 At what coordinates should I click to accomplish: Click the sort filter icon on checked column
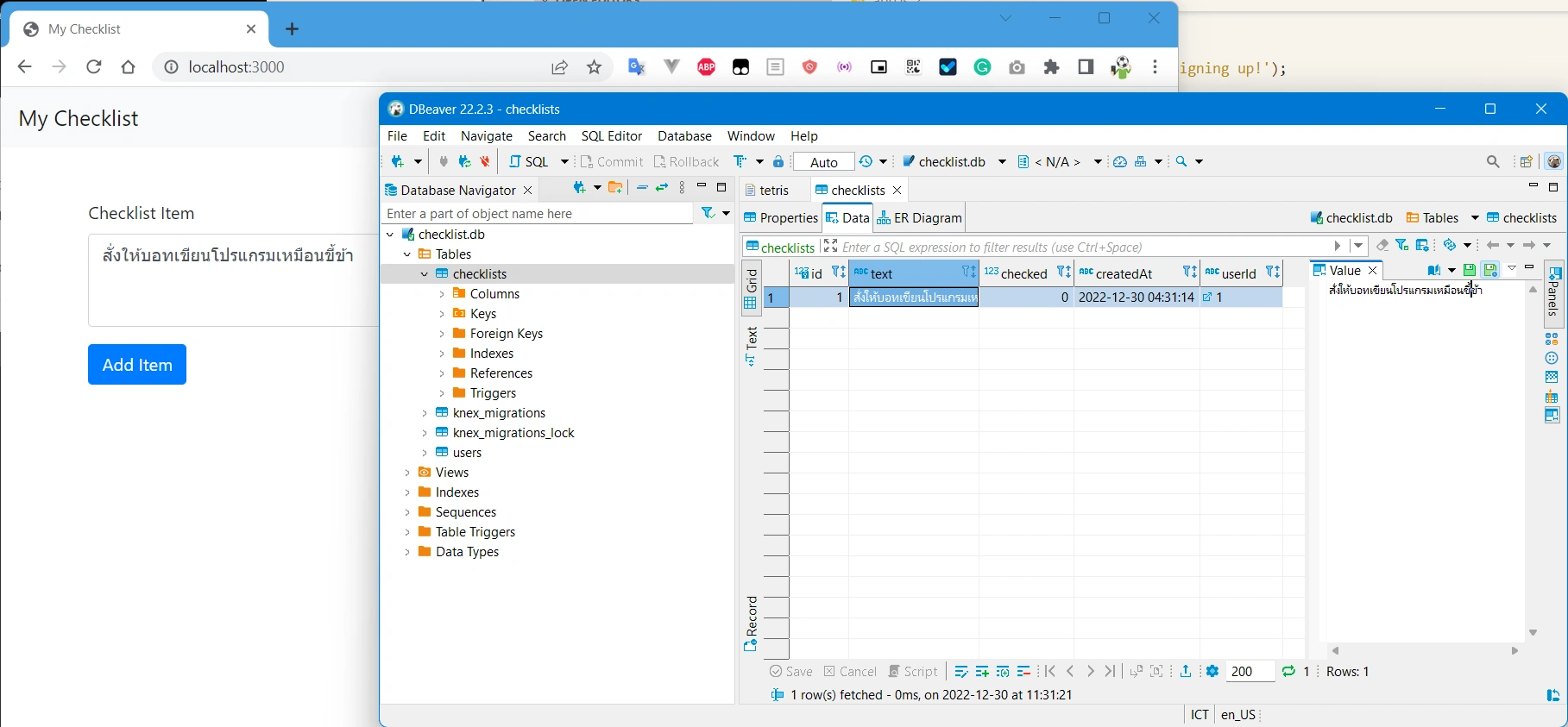point(1064,273)
